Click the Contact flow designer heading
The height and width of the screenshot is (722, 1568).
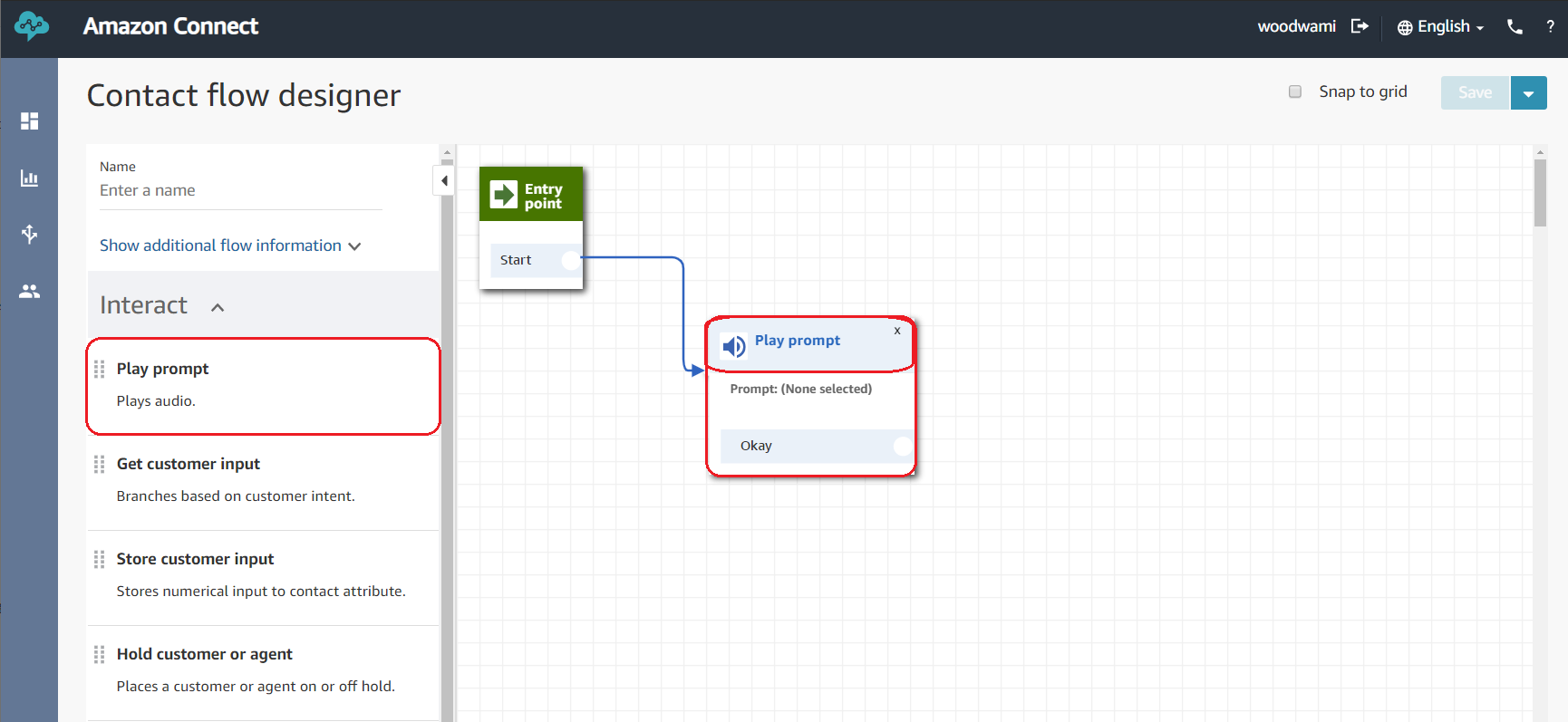tap(244, 96)
